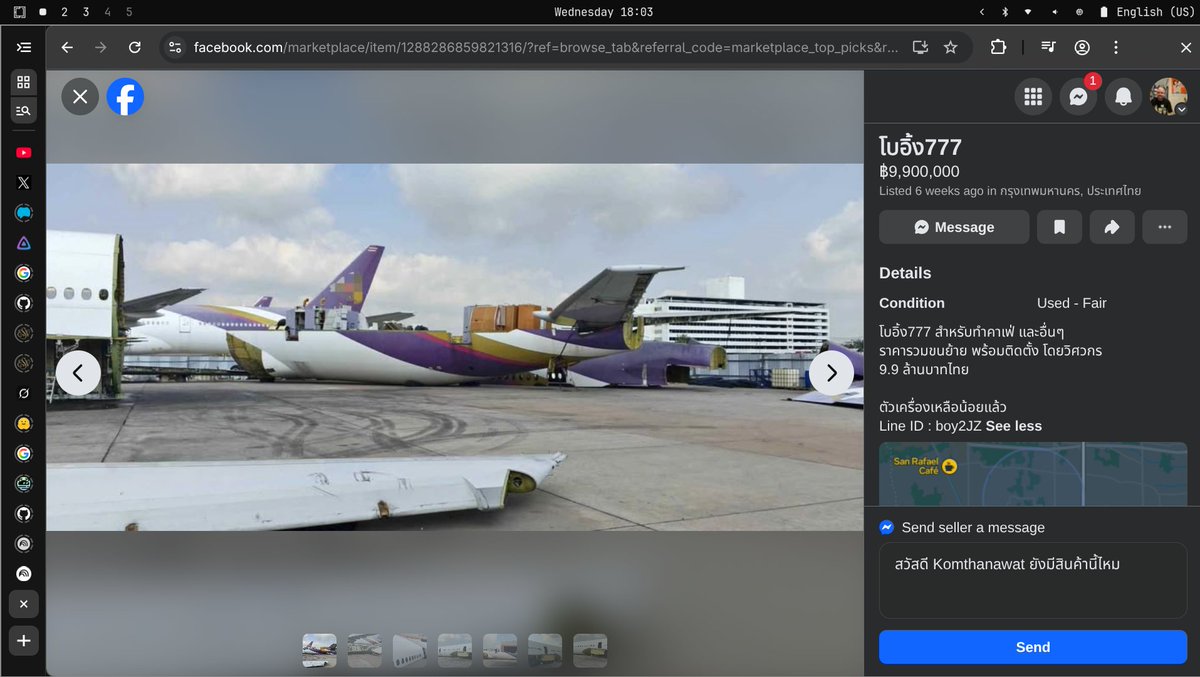Send the message to seller
Screen dimensions: 1200x677
click(x=1033, y=647)
